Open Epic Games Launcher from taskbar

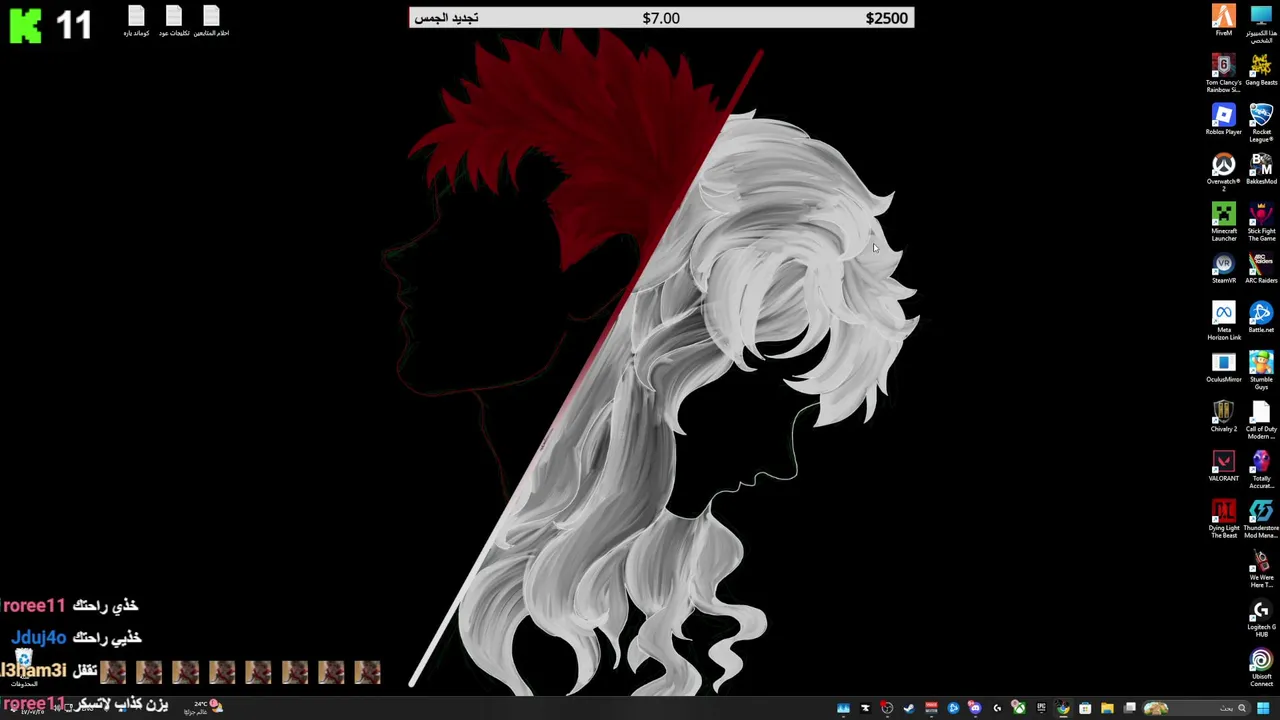(x=1041, y=708)
